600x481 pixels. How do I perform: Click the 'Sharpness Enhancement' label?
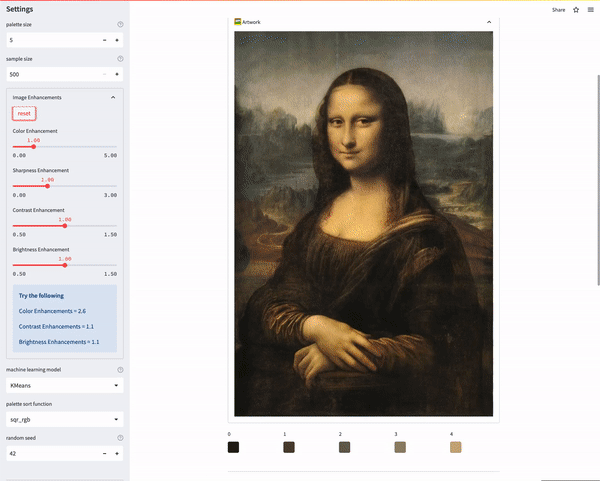[x=41, y=171]
